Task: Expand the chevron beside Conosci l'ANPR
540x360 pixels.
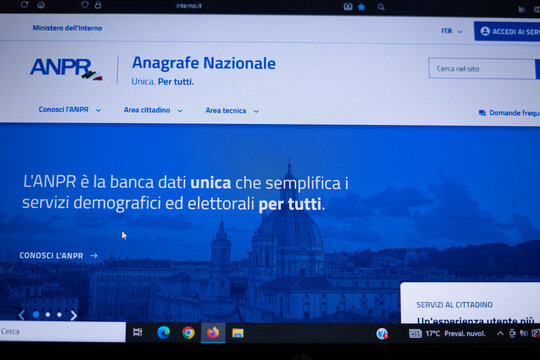Action: coord(98,110)
